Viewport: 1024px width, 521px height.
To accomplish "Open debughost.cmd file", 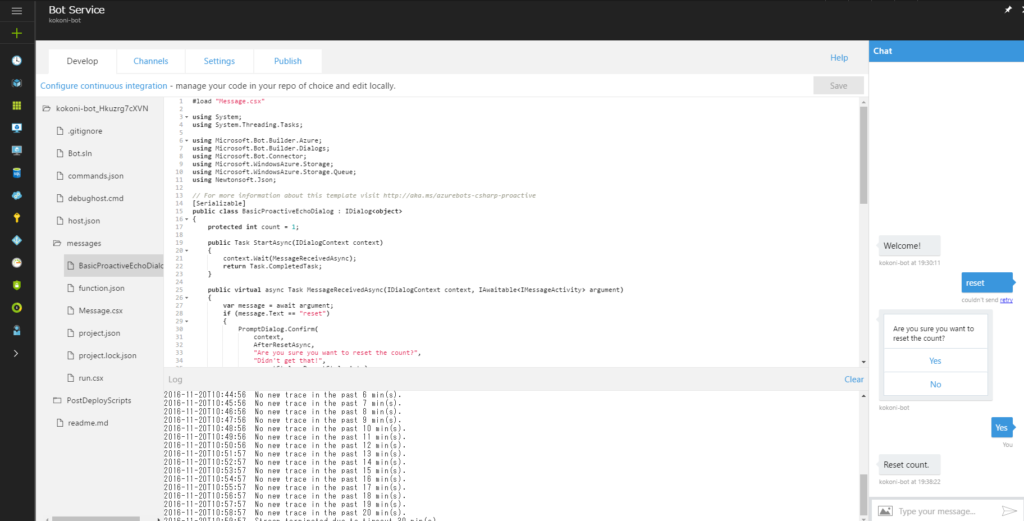I will tap(95, 198).
